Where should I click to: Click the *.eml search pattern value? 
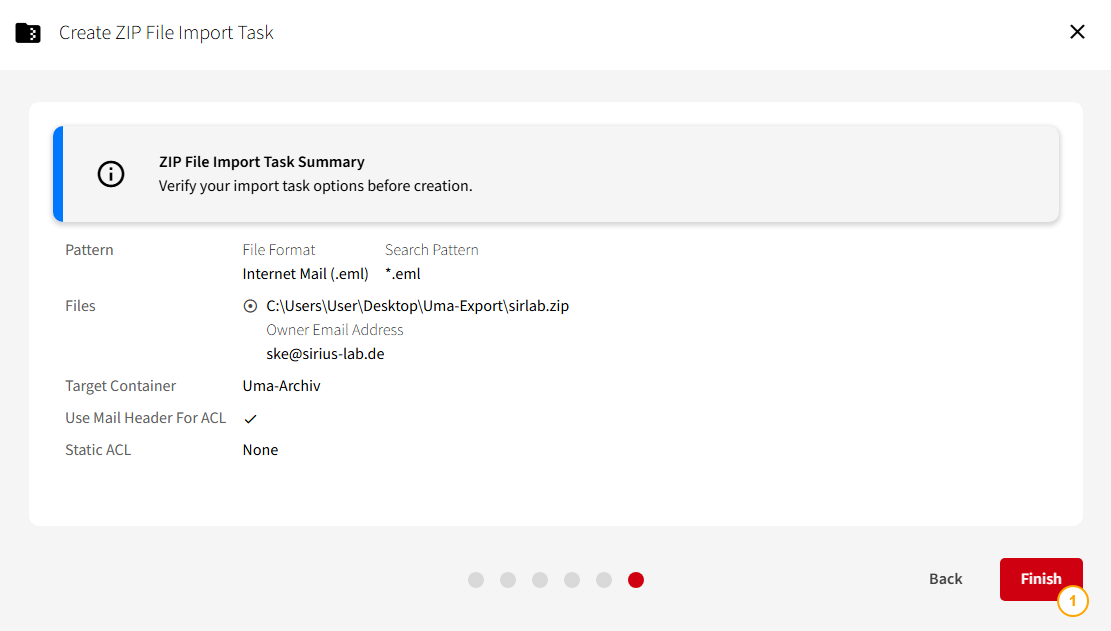(x=402, y=274)
